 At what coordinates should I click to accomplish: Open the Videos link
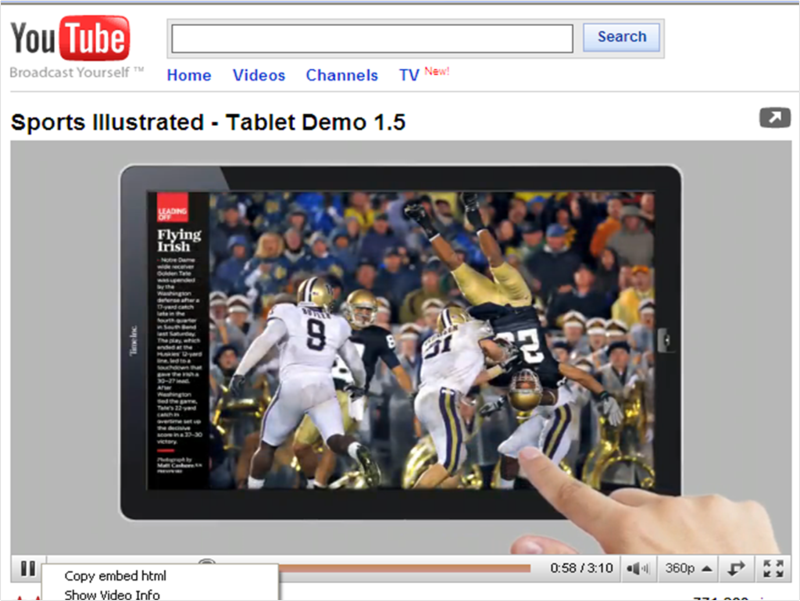coord(259,76)
